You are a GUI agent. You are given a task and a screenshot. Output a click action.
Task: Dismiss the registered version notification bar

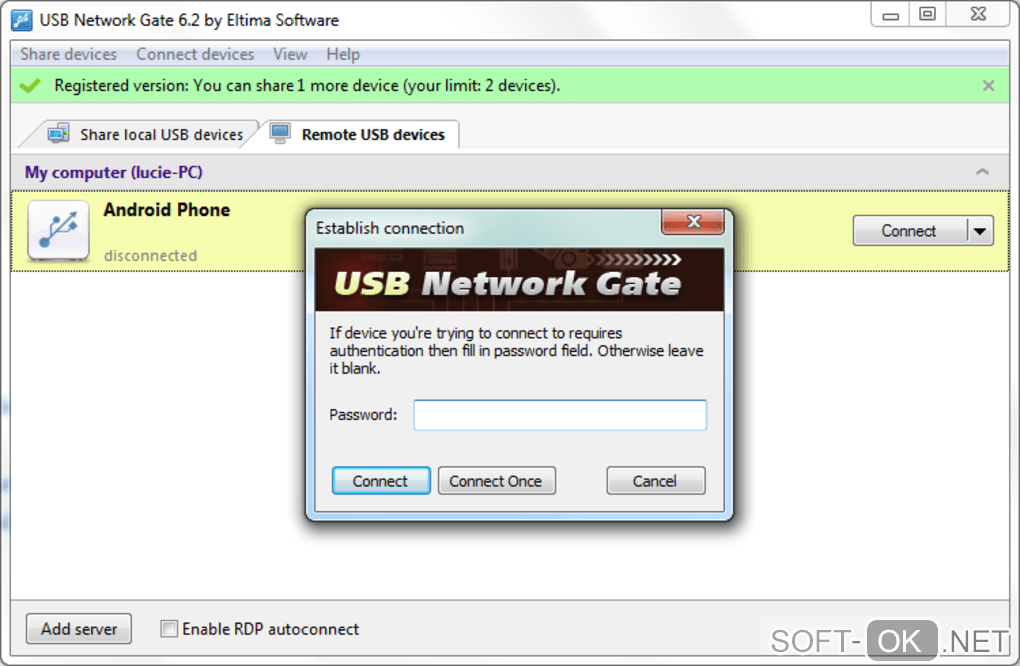point(988,86)
